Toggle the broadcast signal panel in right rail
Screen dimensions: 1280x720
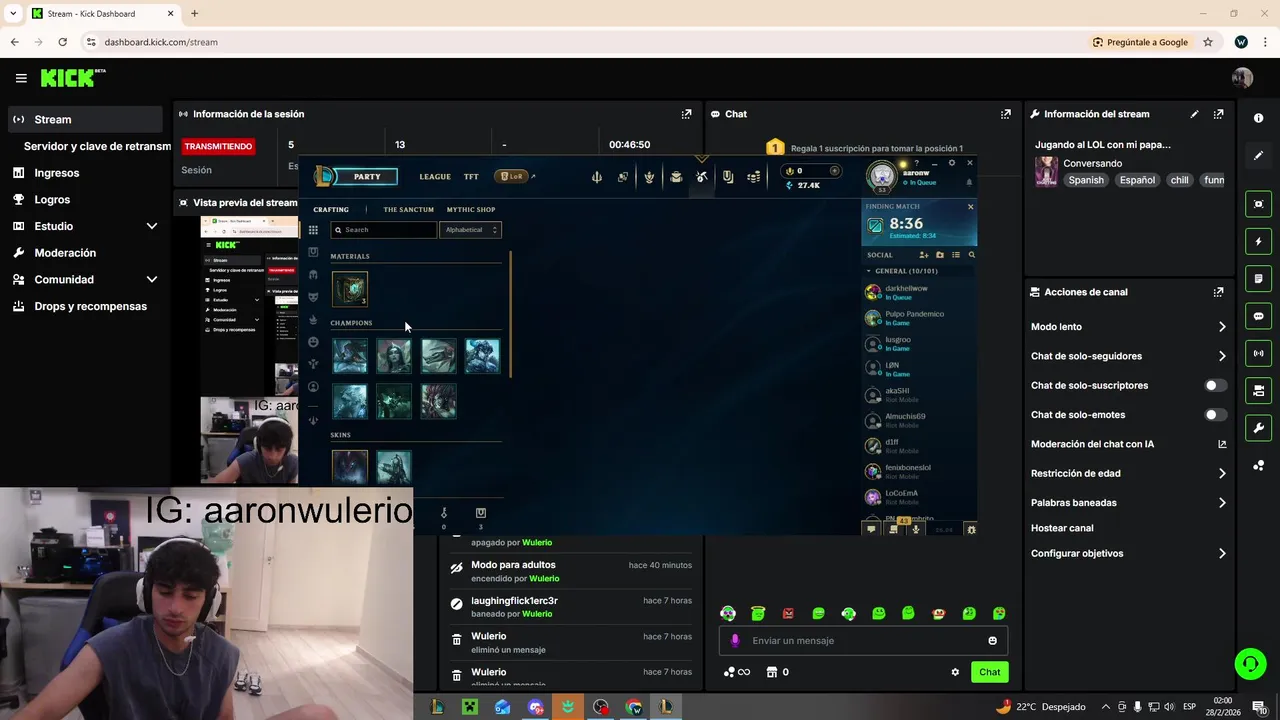pos(1258,353)
